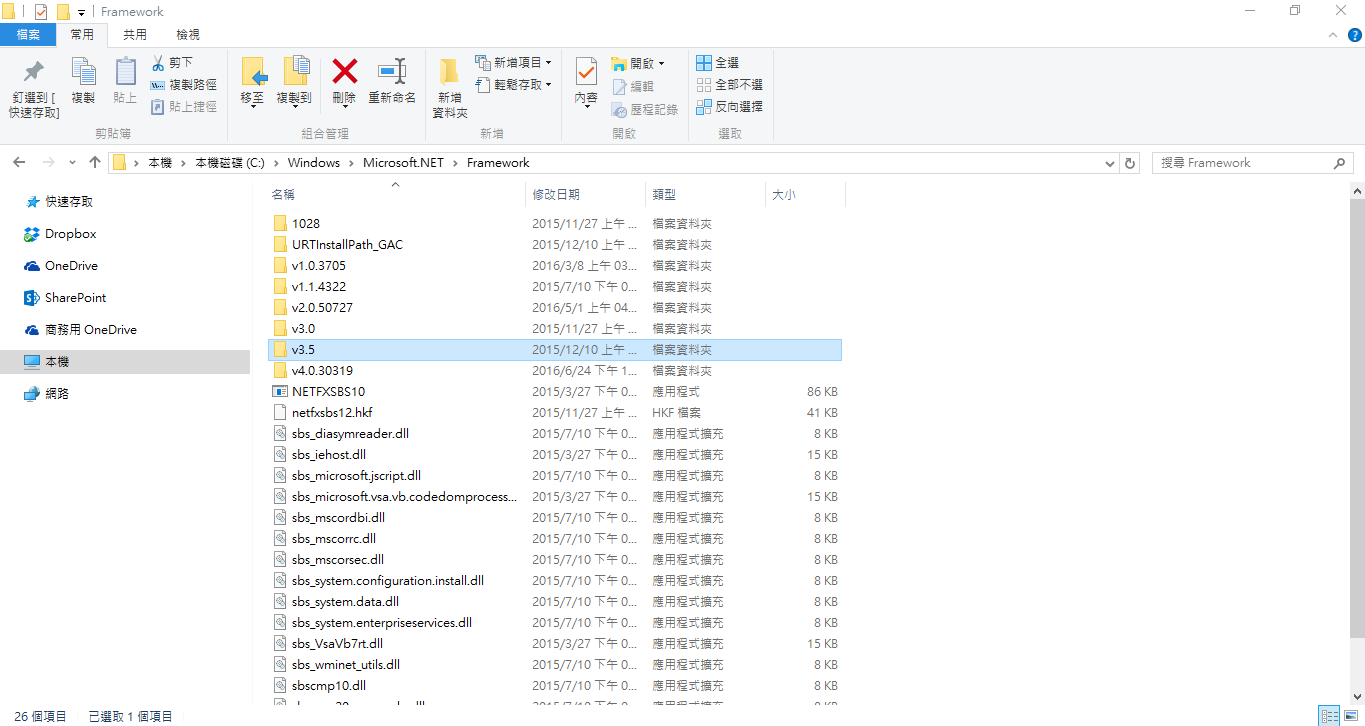The height and width of the screenshot is (726, 1365).
Task: Click Copy Path (複製路徑)
Action: 183,85
